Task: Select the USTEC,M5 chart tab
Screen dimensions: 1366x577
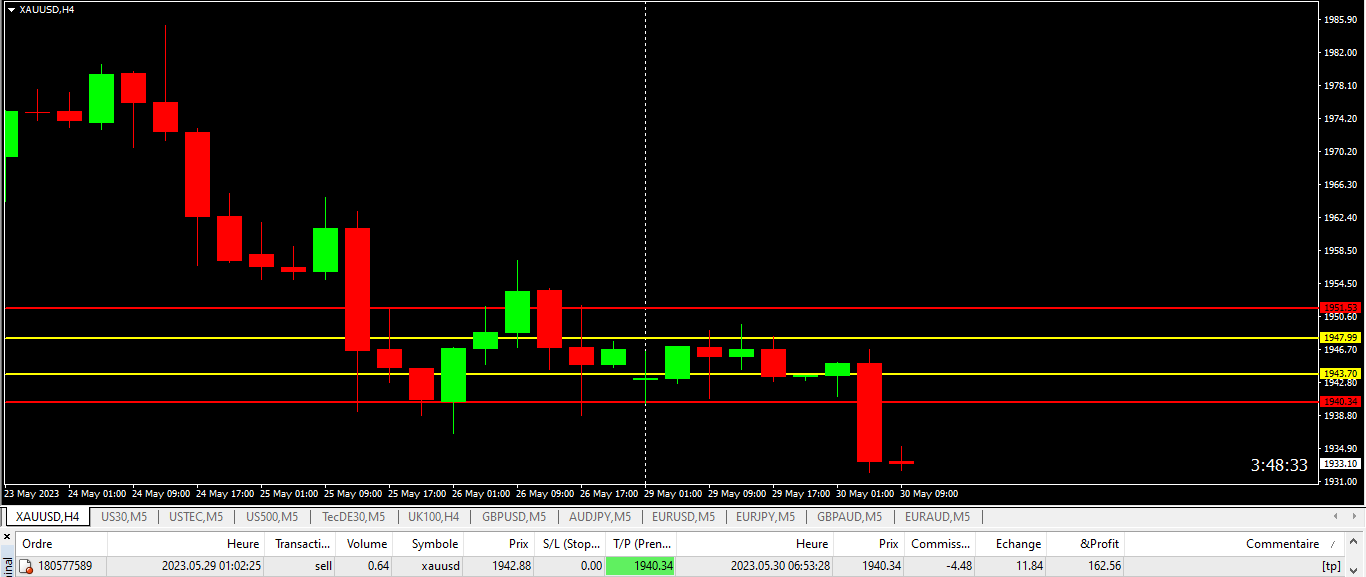Action: (198, 517)
